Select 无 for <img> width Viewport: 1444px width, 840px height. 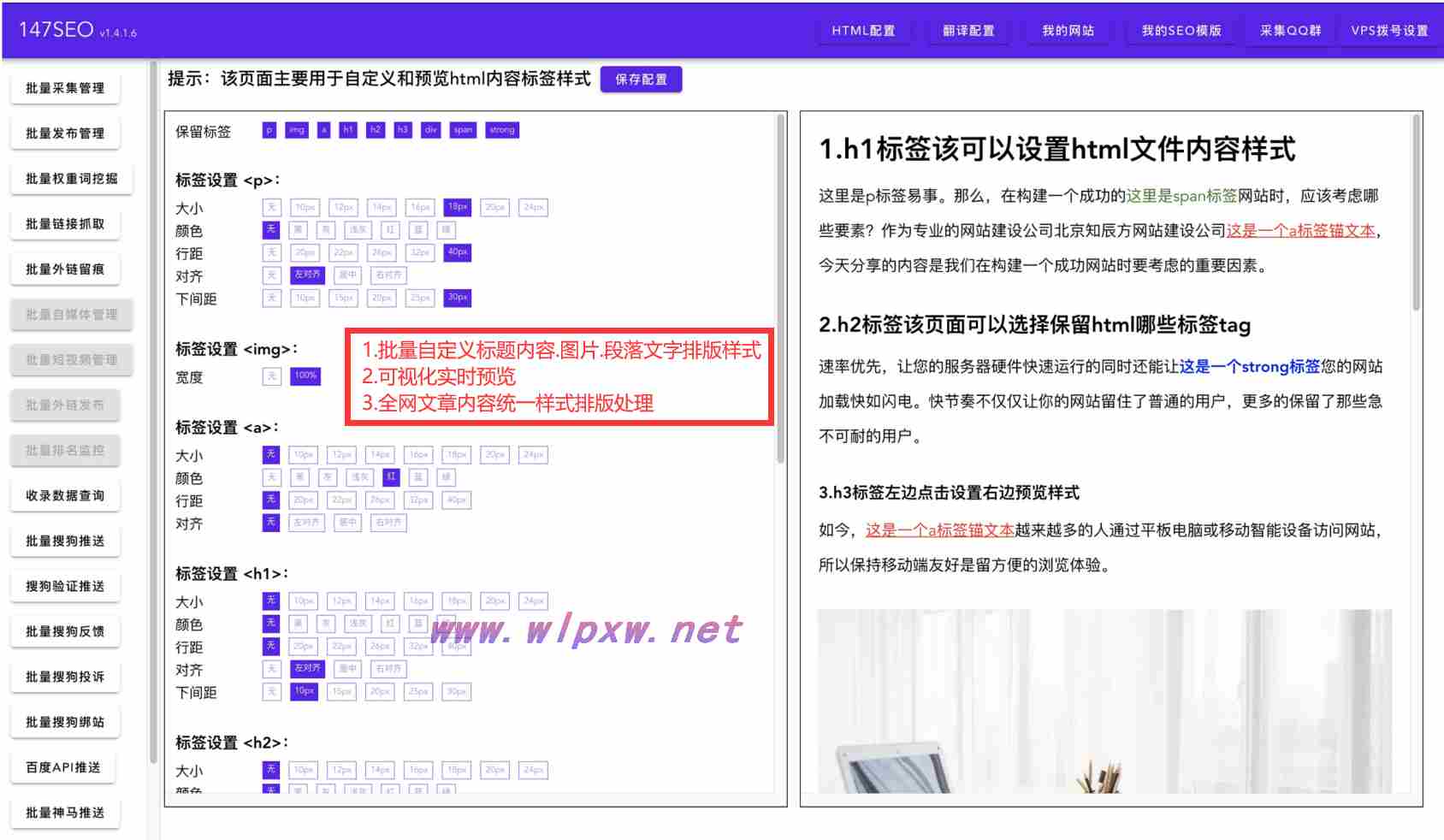point(271,376)
